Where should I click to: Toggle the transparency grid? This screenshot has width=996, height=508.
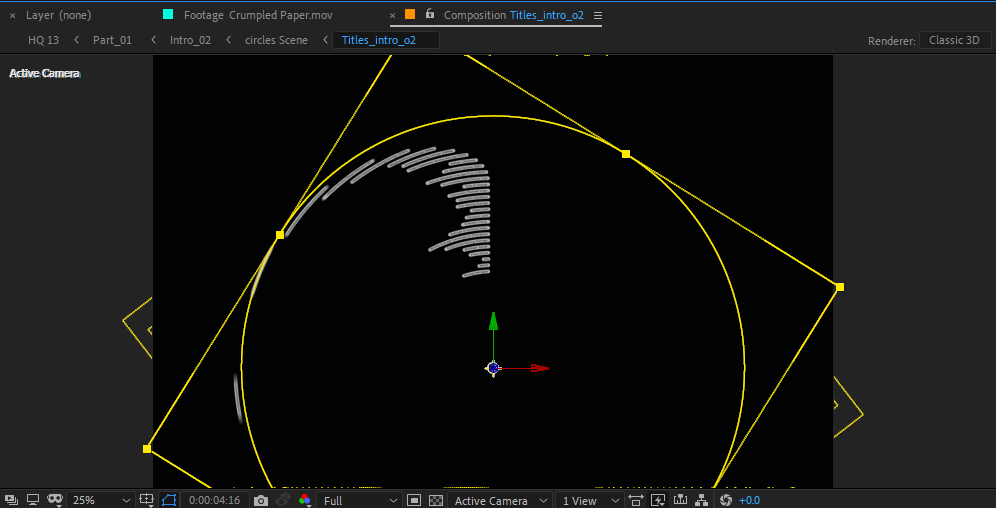[436, 500]
